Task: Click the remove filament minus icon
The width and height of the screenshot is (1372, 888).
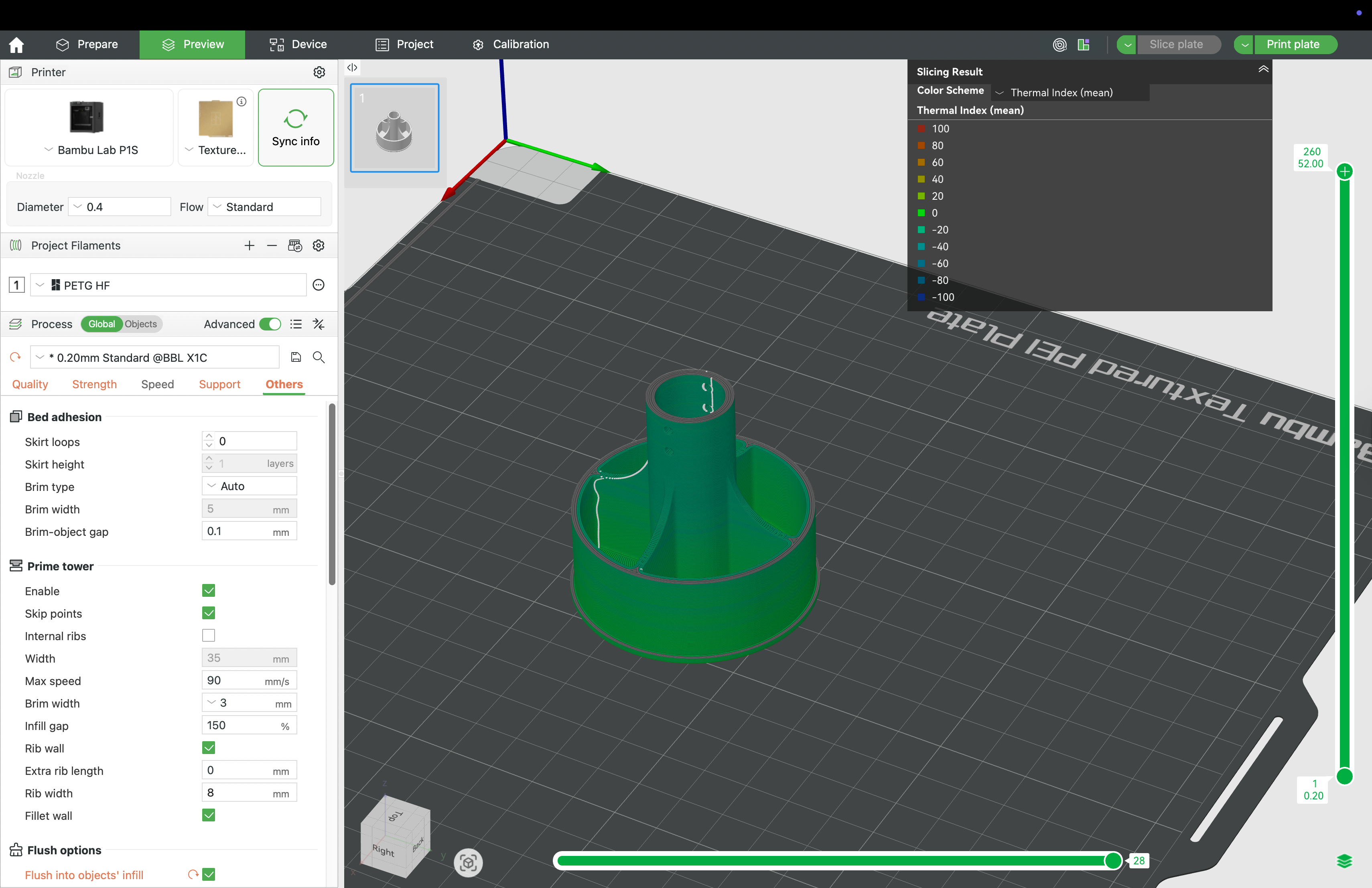Action: tap(272, 245)
